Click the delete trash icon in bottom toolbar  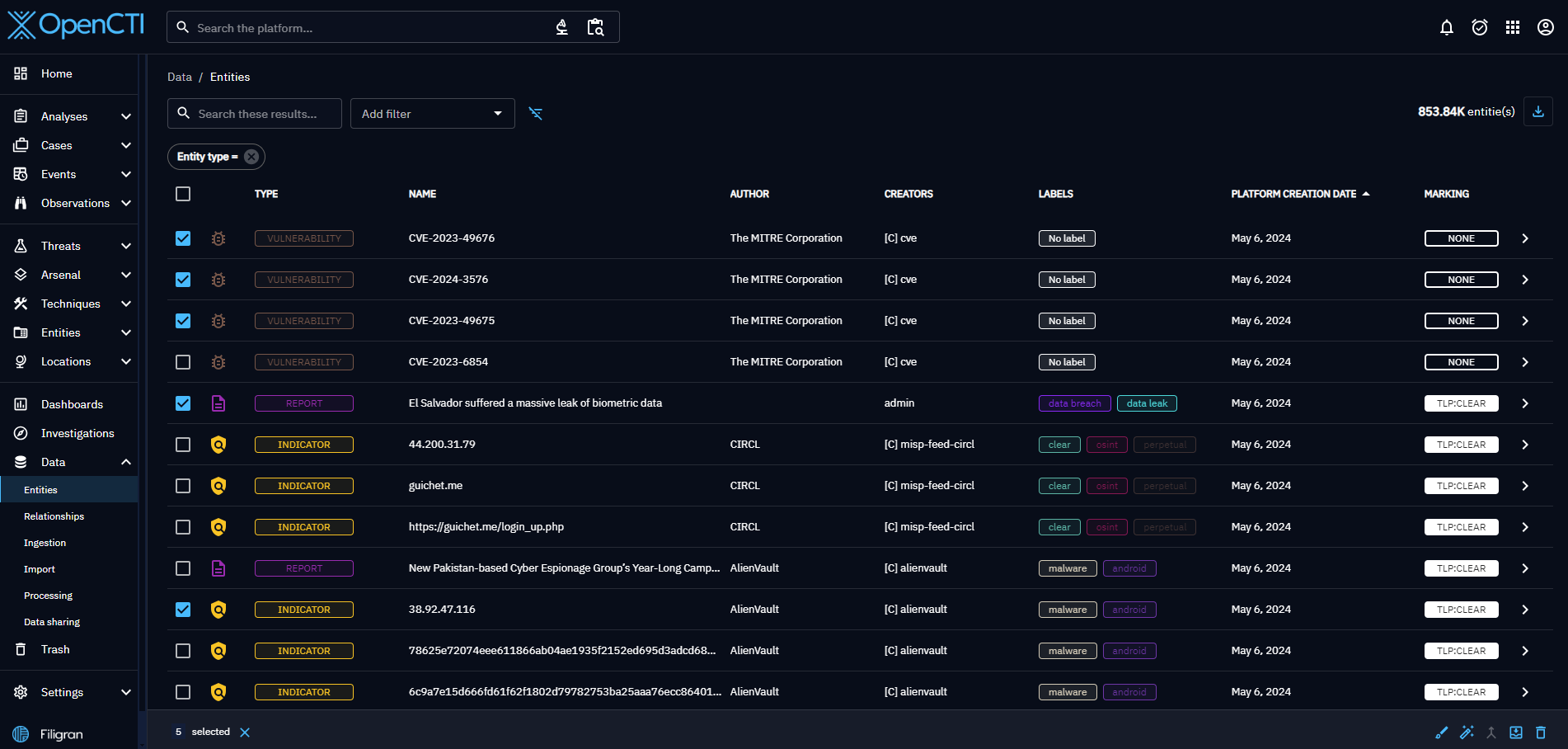(x=1540, y=733)
